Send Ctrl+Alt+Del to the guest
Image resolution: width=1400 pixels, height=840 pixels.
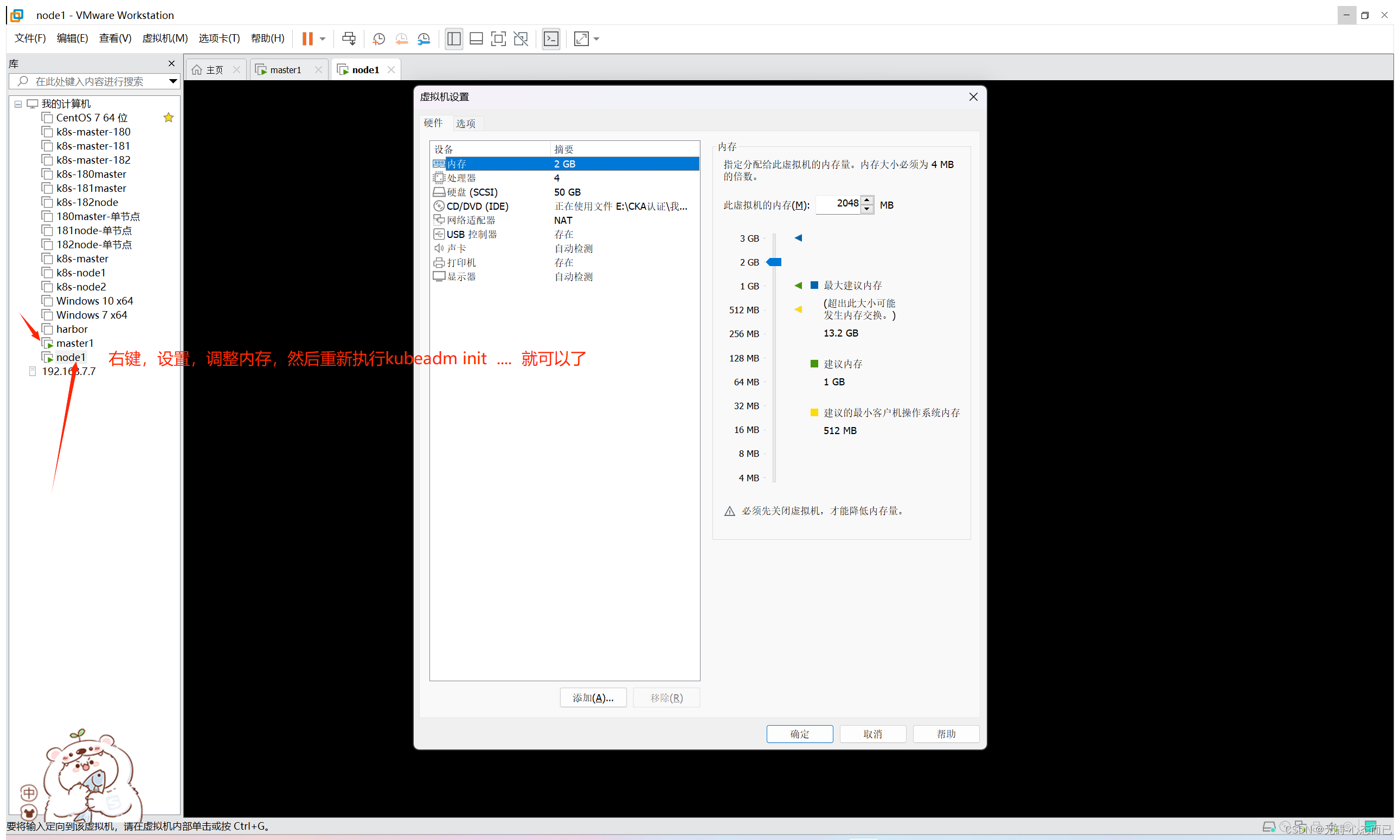349,38
